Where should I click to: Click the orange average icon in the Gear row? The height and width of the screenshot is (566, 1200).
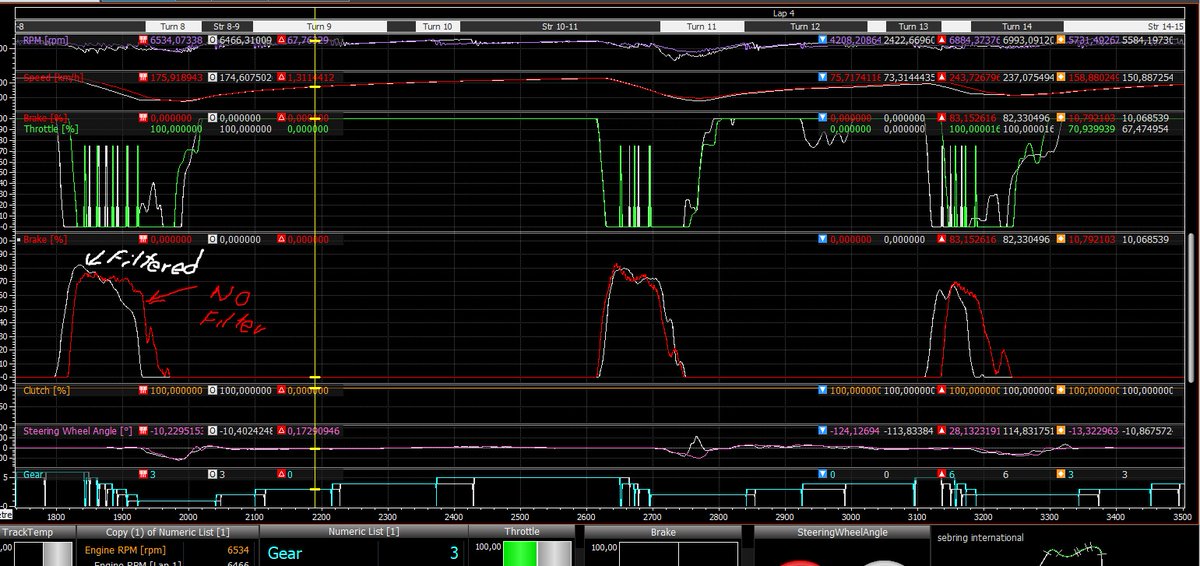[x=1061, y=474]
